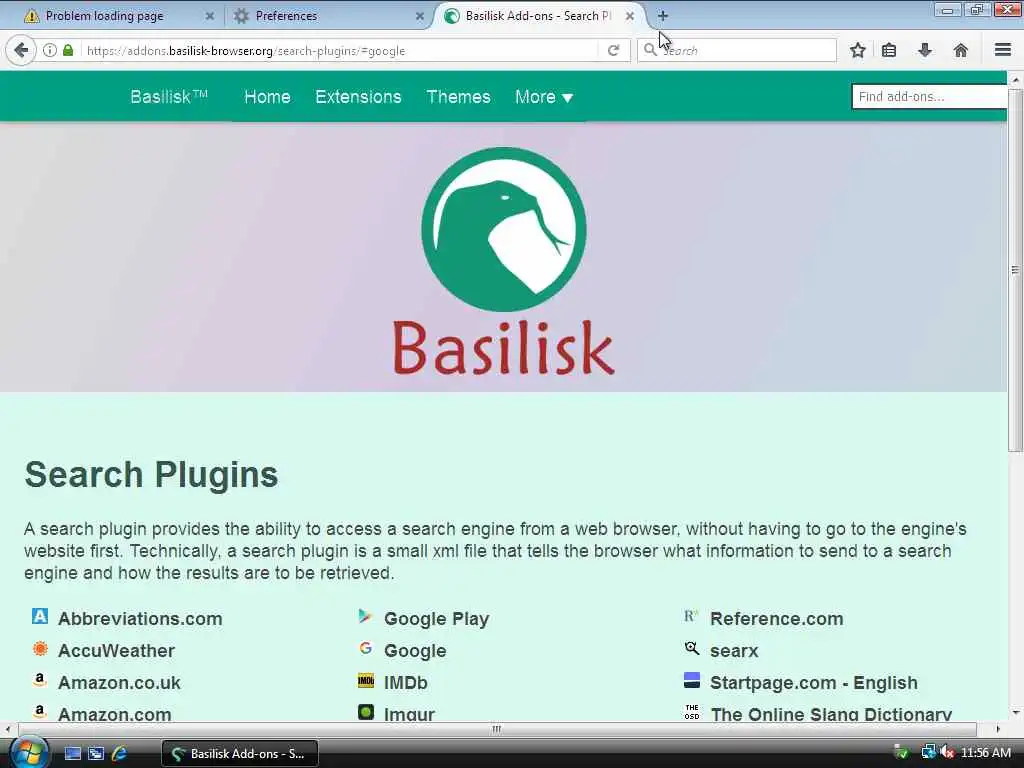Click Show Desktop icon in taskbar
The height and width of the screenshot is (768, 1024).
click(x=72, y=754)
